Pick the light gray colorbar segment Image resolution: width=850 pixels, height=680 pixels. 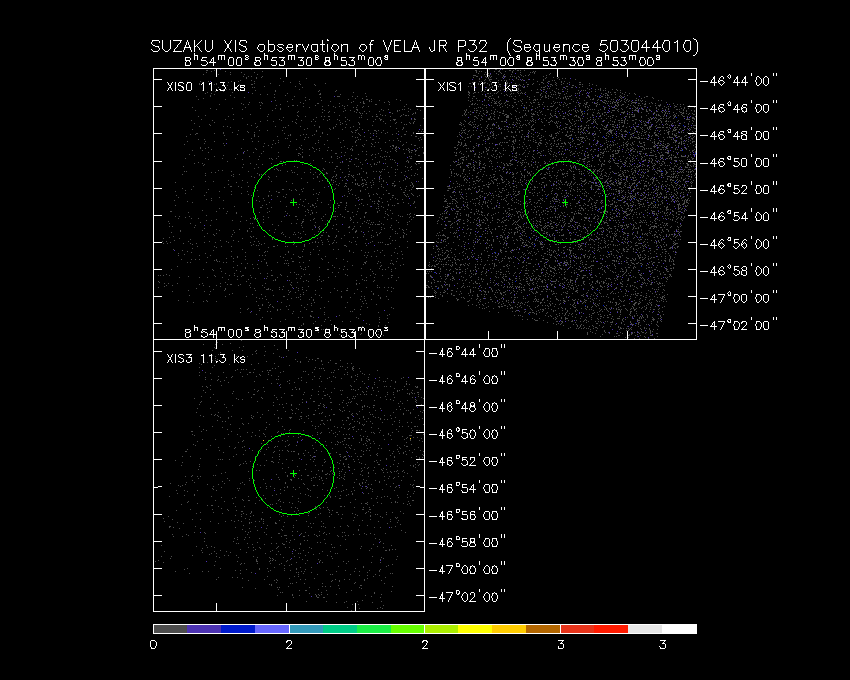pyautogui.click(x=645, y=629)
